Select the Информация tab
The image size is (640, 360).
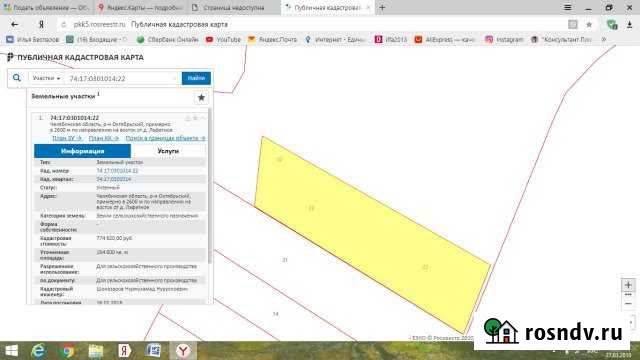(x=82, y=151)
